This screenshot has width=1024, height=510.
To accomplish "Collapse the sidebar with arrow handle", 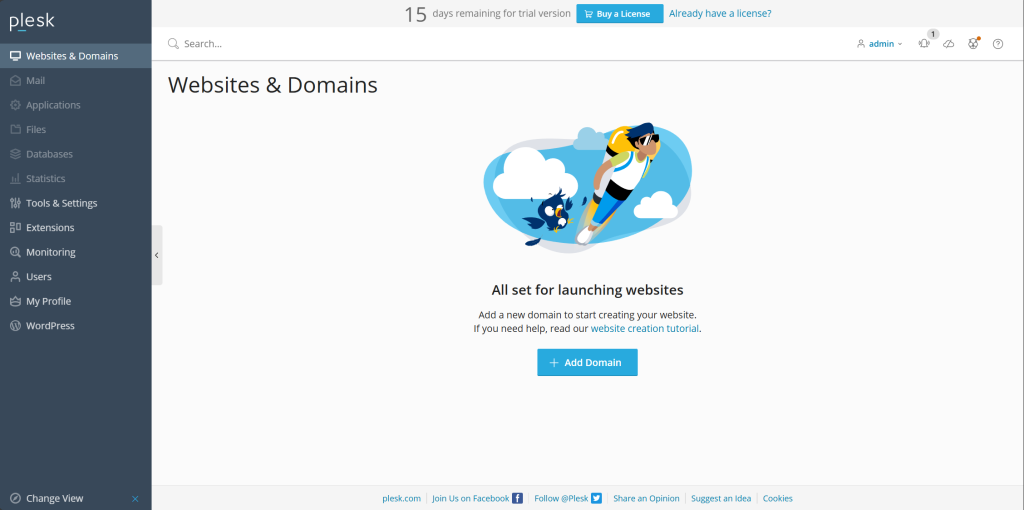I will pos(156,255).
